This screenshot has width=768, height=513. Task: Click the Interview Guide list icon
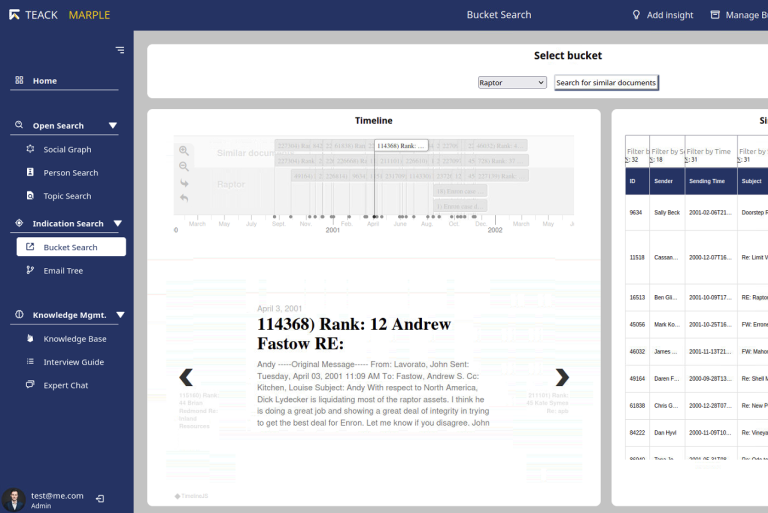[x=30, y=361]
